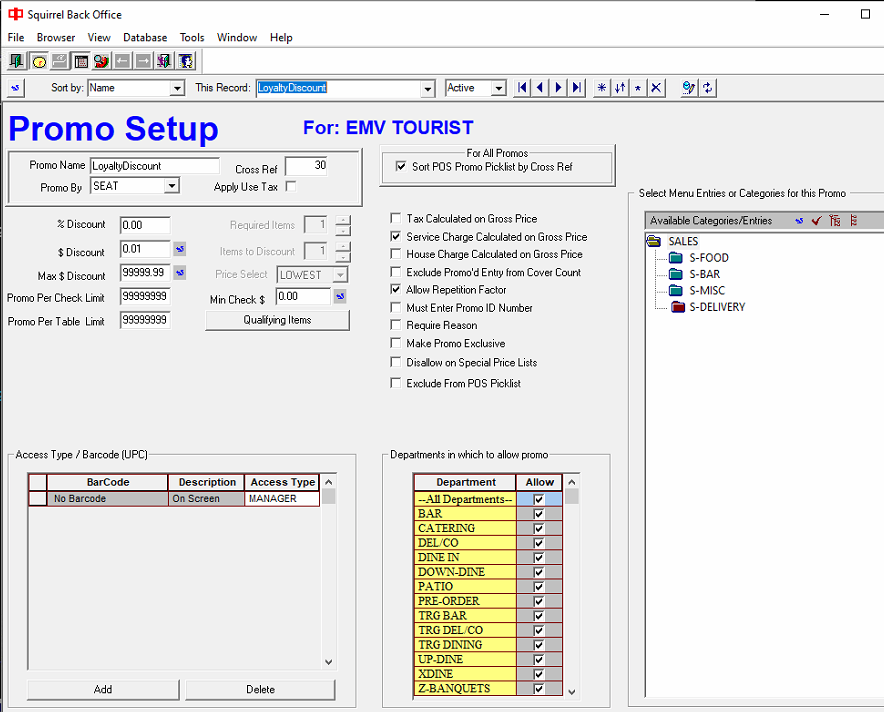
Task: Enable Apply Use Tax checkbox
Action: pyautogui.click(x=291, y=186)
